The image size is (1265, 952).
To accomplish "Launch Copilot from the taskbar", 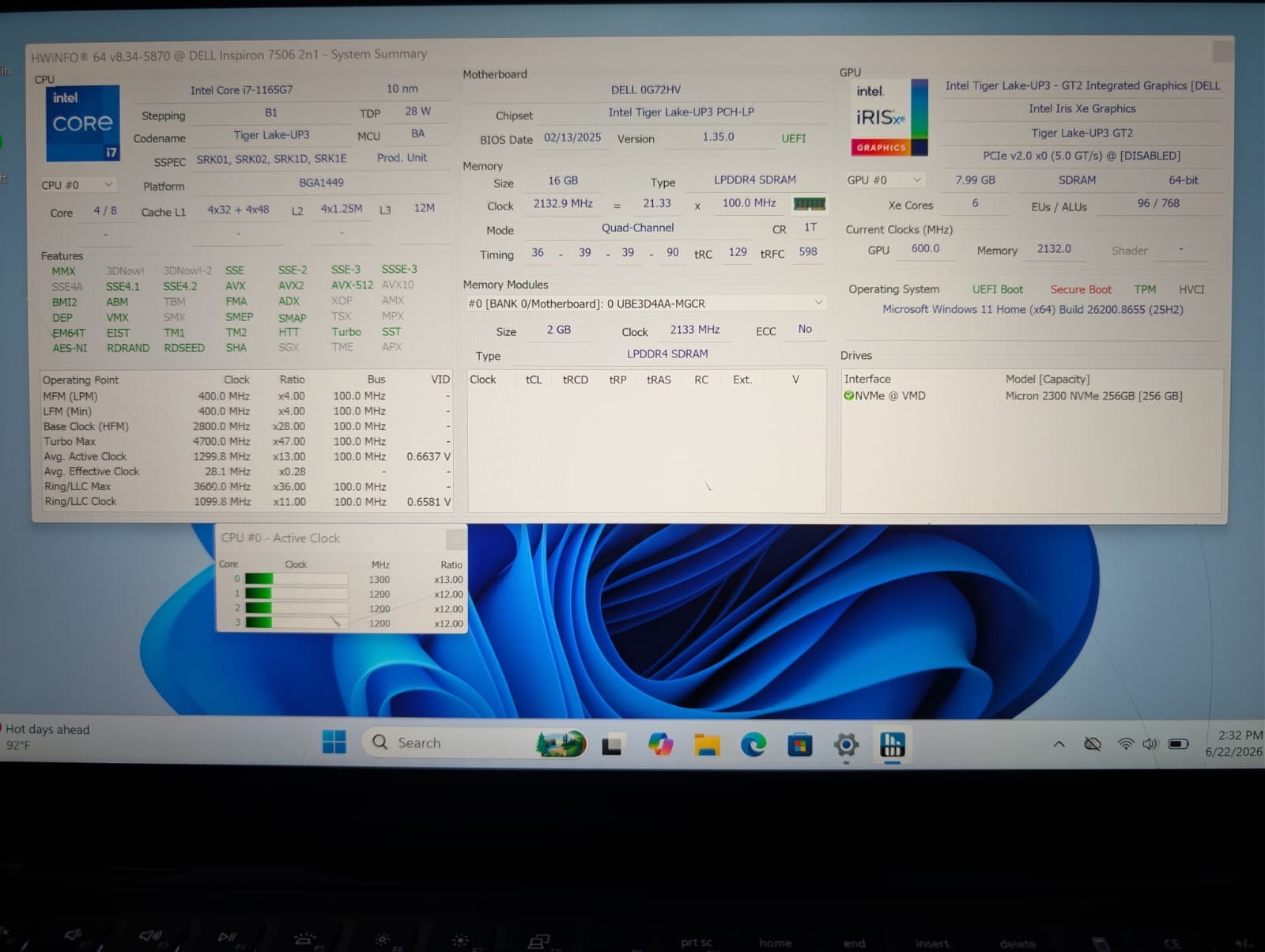I will [660, 744].
